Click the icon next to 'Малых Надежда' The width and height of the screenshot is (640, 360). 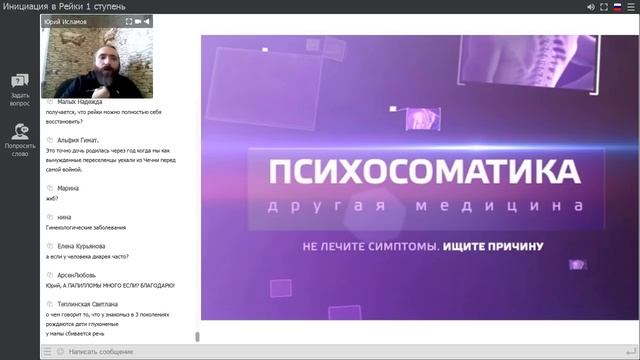click(x=50, y=102)
